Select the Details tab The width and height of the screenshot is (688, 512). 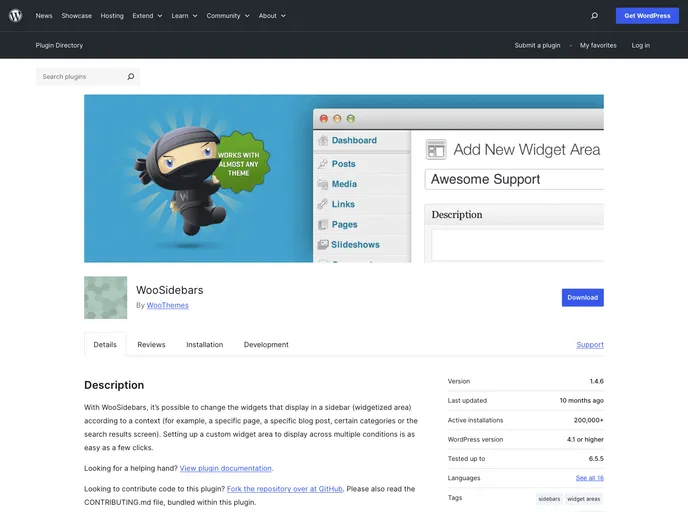[105, 344]
